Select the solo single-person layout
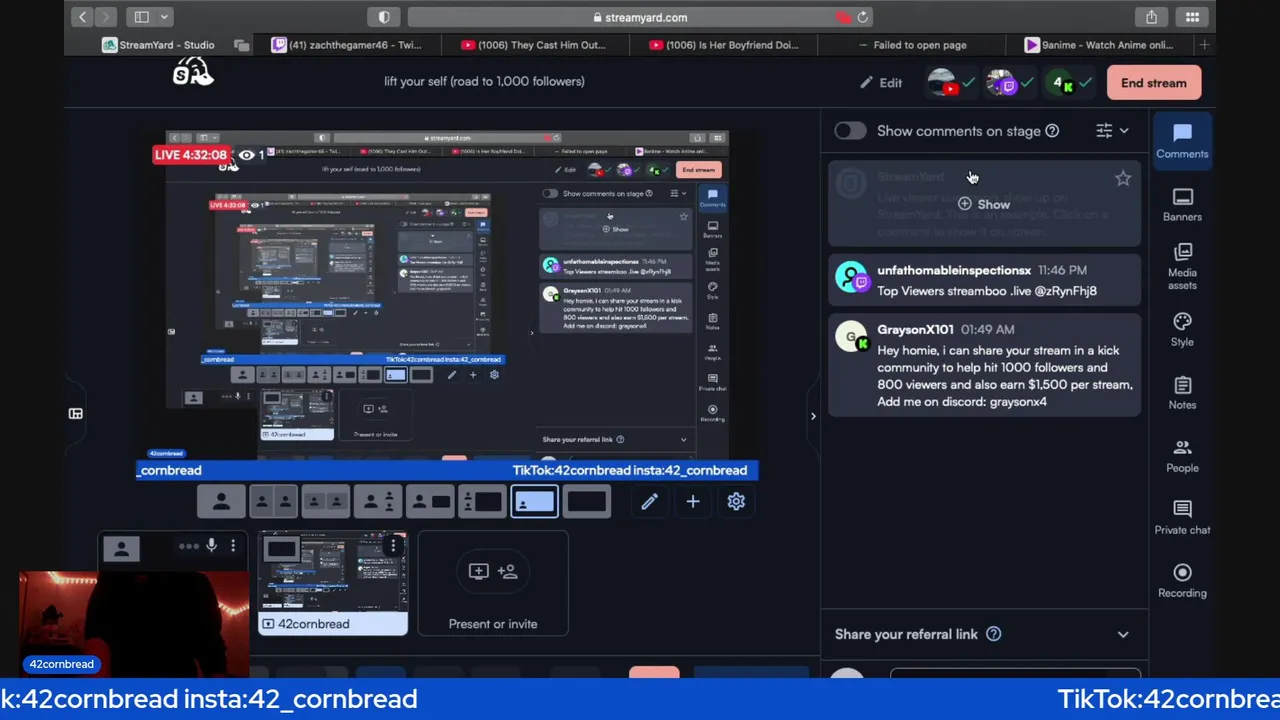This screenshot has height=720, width=1280. click(221, 501)
